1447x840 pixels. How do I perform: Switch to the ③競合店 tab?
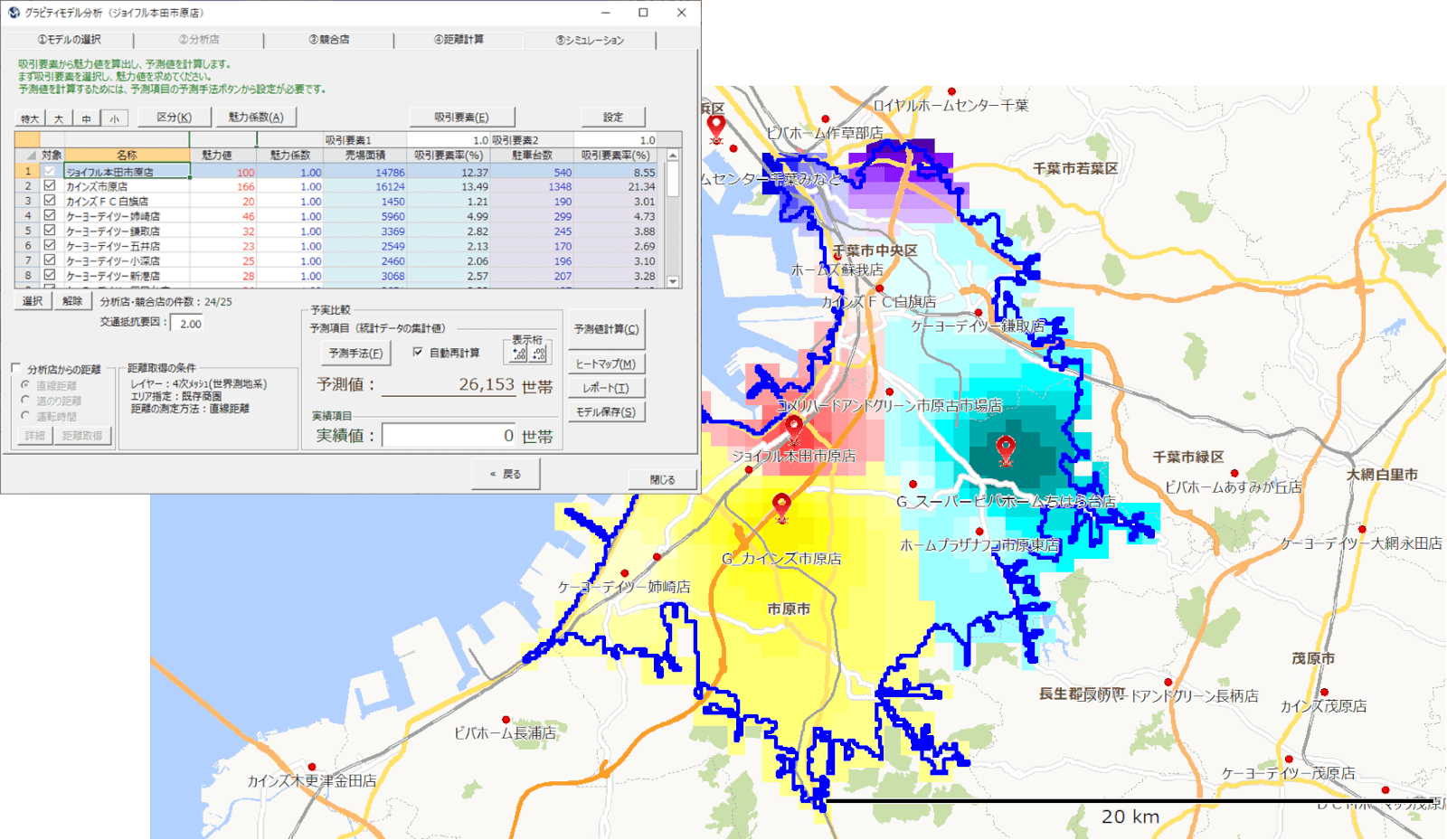(x=329, y=40)
